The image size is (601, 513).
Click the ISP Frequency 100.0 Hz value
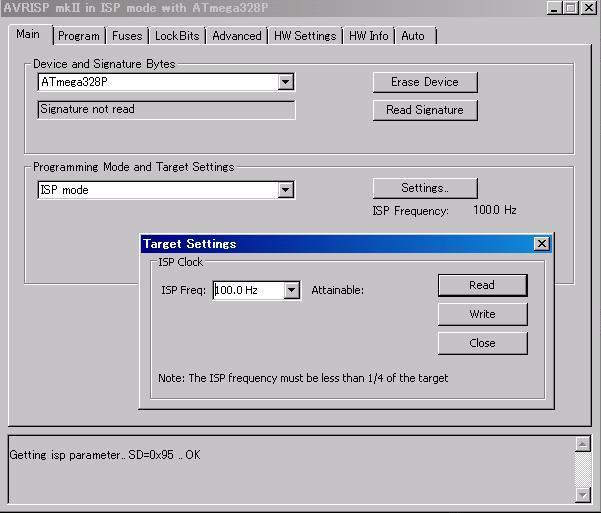point(494,210)
